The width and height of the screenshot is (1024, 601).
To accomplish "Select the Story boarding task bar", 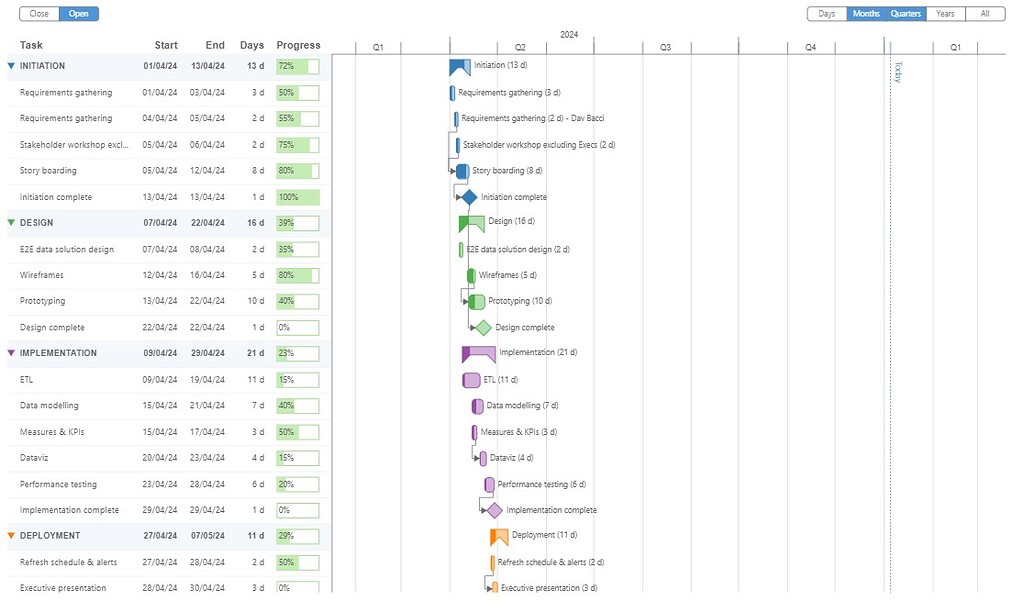I will pos(462,170).
